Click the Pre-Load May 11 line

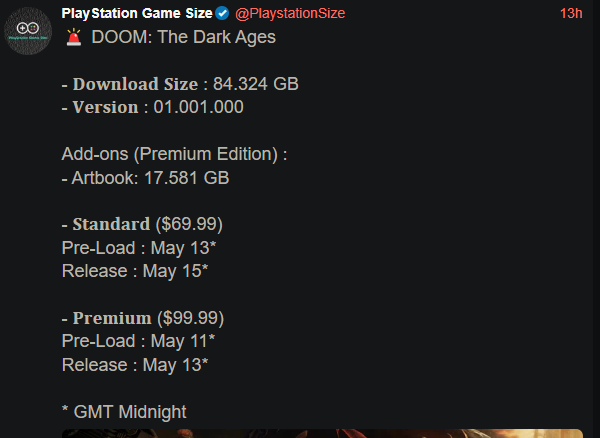[x=138, y=341]
